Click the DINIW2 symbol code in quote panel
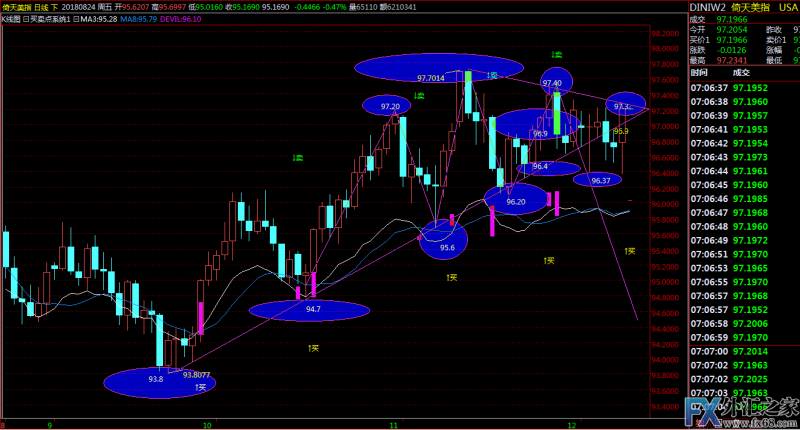The width and height of the screenshot is (800, 430). tap(709, 6)
